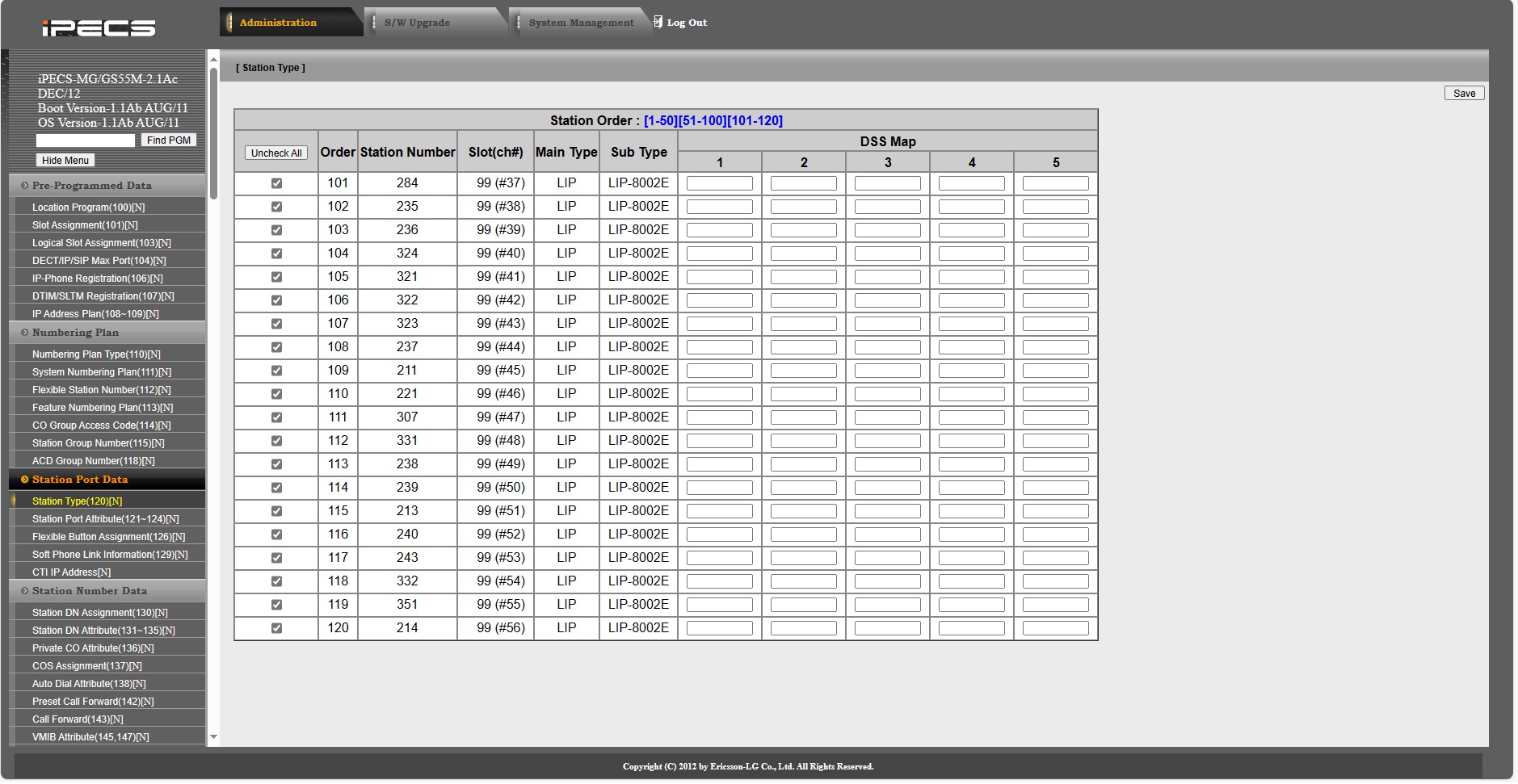Open the [51-100] station order link
The height and width of the screenshot is (784, 1518).
(x=702, y=121)
